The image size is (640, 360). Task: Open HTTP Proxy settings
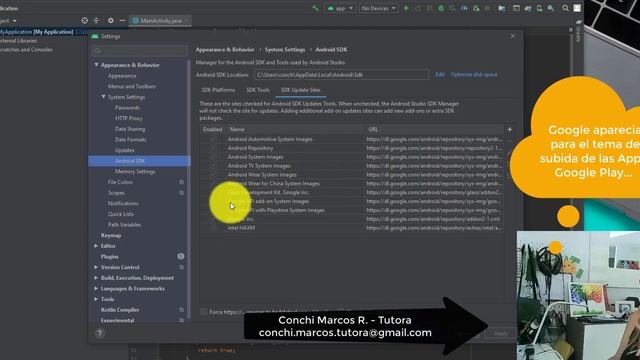(128, 118)
